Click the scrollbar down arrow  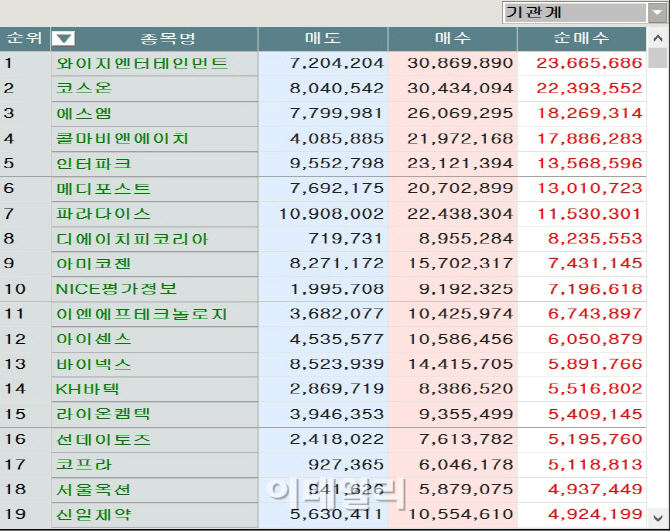[x=658, y=518]
